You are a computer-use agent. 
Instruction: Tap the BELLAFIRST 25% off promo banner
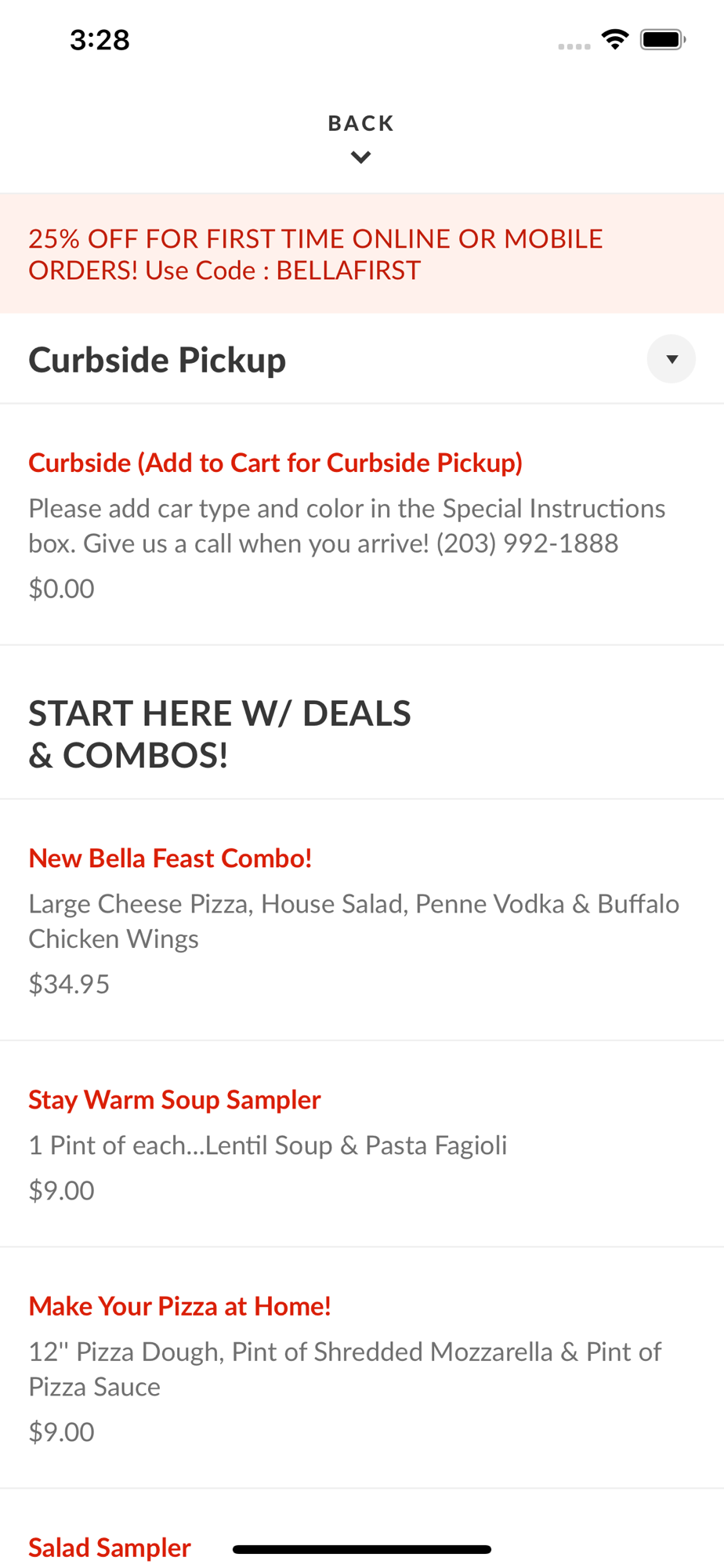click(315, 254)
